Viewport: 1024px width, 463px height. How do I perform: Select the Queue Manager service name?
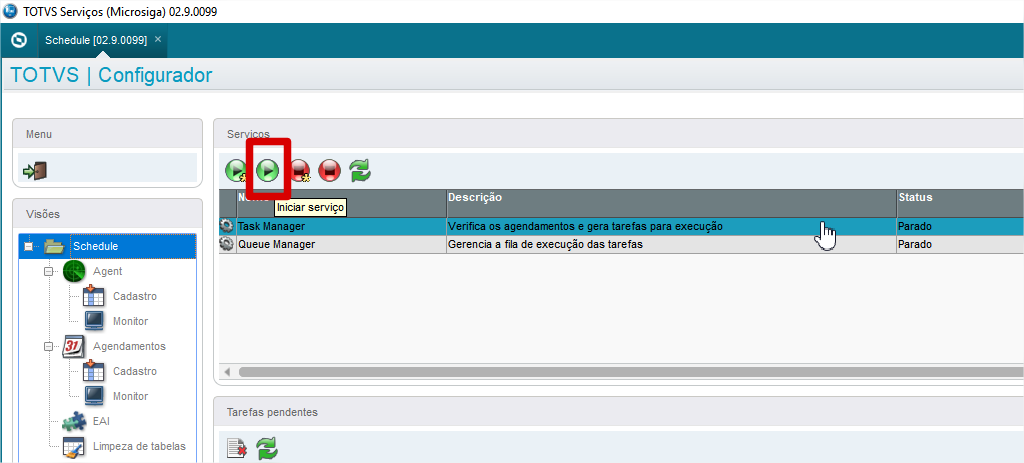pyautogui.click(x=276, y=244)
